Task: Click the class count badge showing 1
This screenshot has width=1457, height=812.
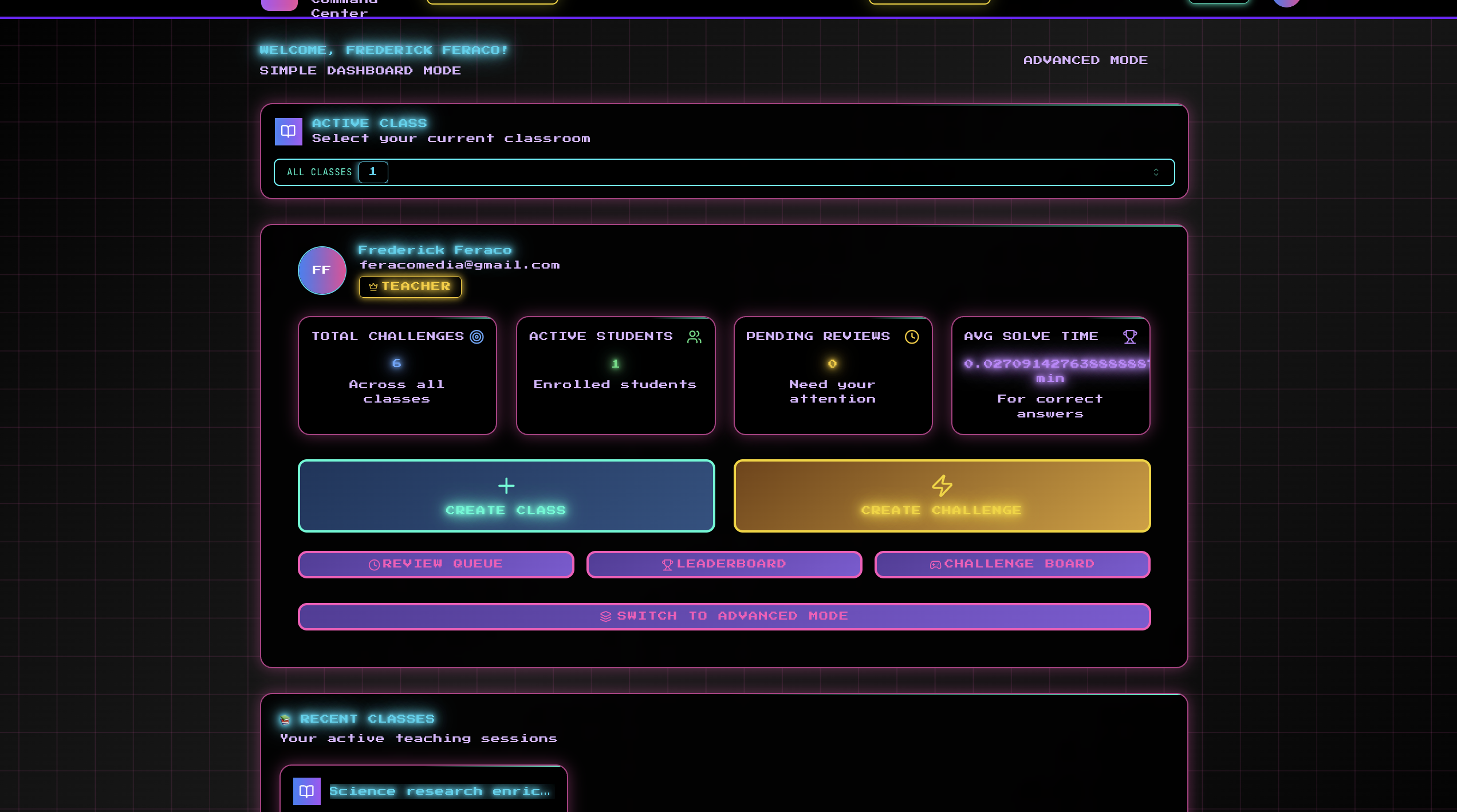Action: click(x=373, y=172)
